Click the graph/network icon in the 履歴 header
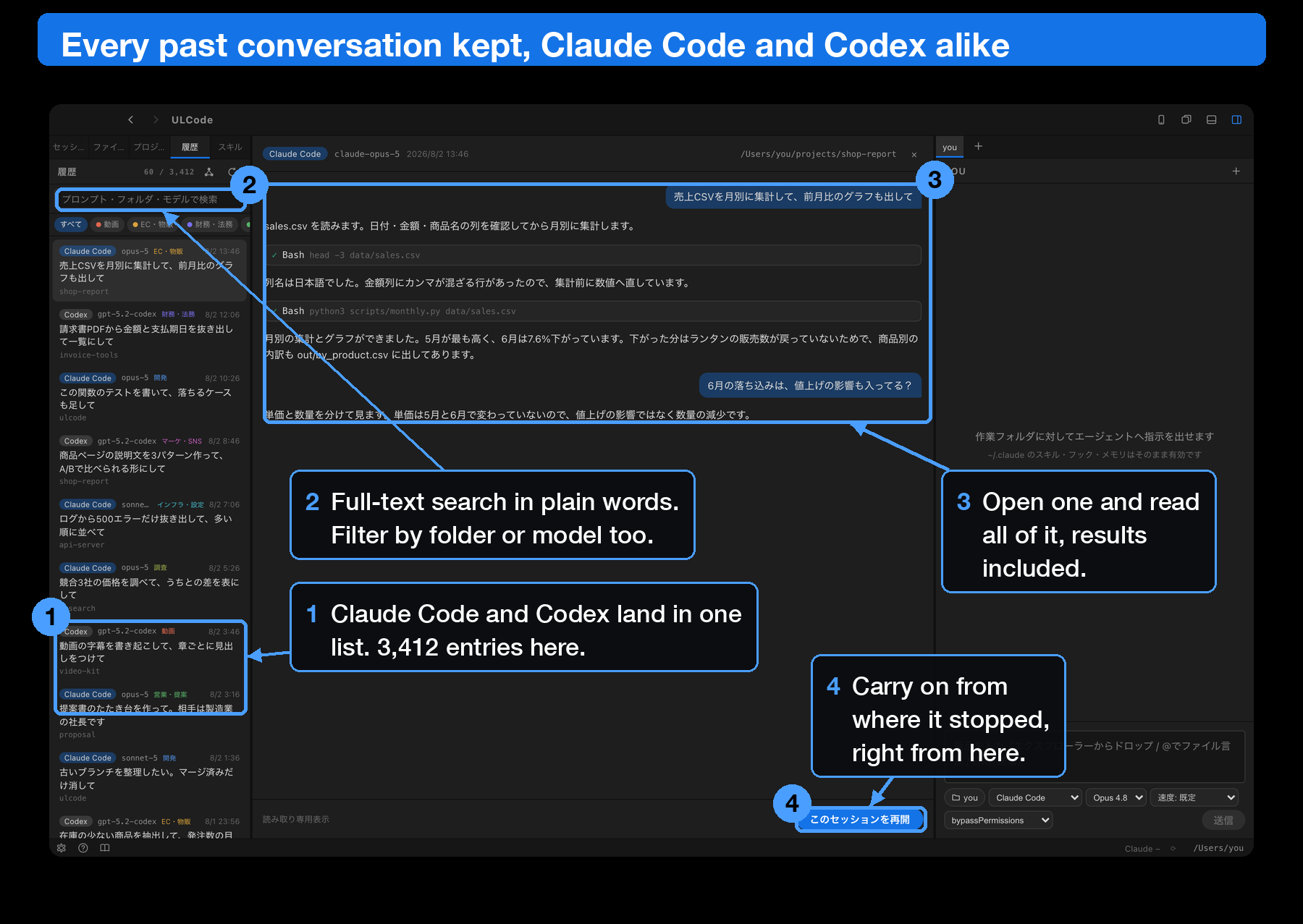Screen dimensions: 1303x924 click(x=209, y=172)
